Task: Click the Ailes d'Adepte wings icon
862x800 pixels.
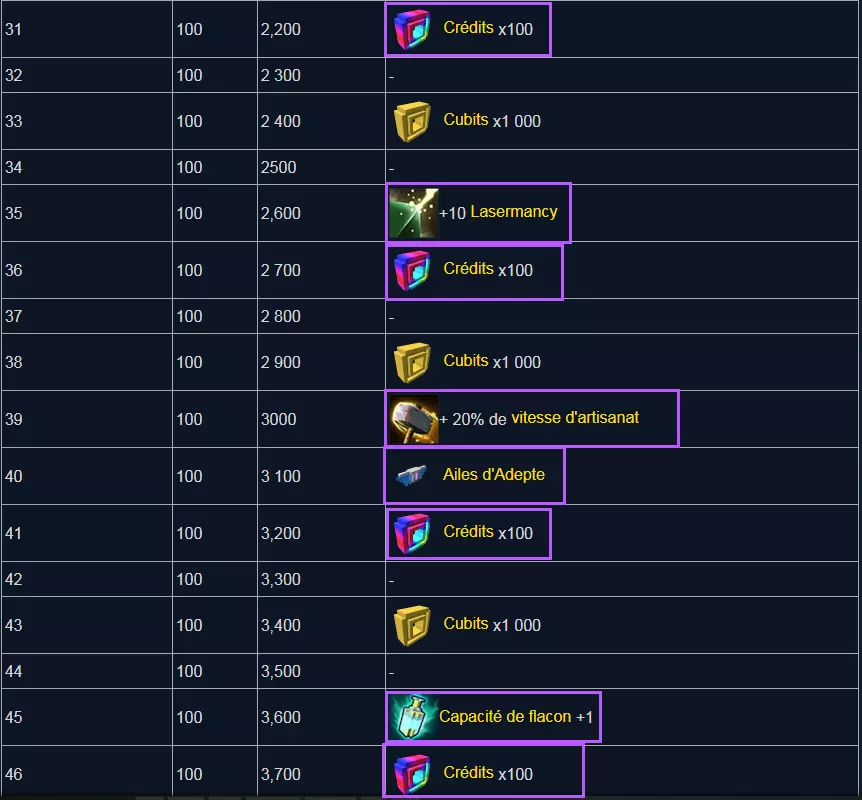Action: point(412,475)
